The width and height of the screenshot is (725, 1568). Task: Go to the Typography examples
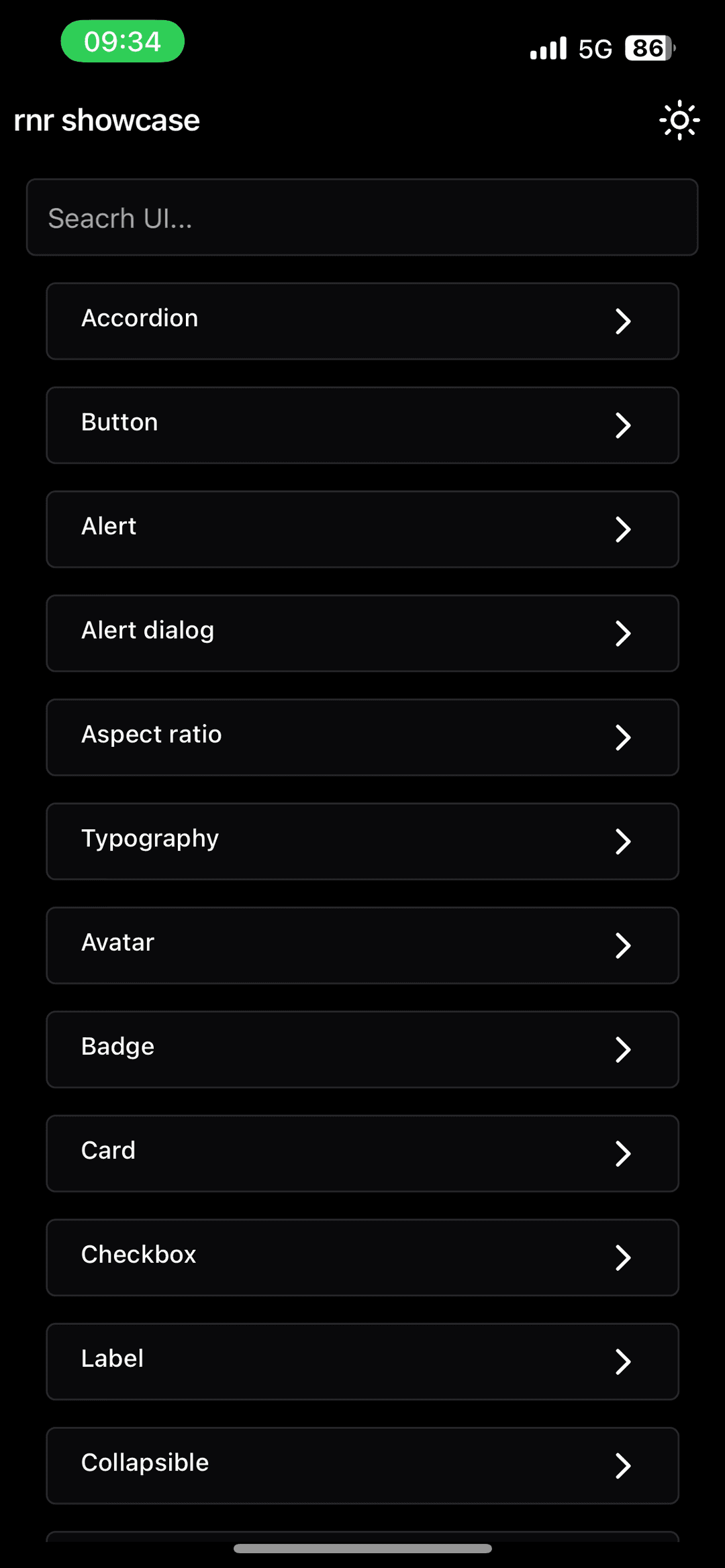point(362,841)
